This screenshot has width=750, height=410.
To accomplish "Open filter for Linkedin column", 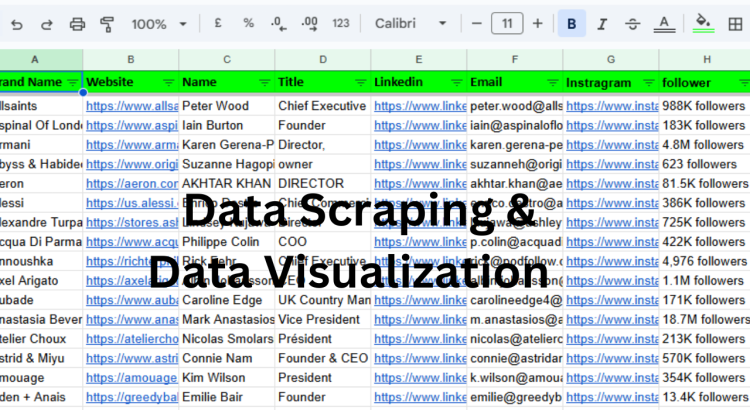I will pos(457,83).
